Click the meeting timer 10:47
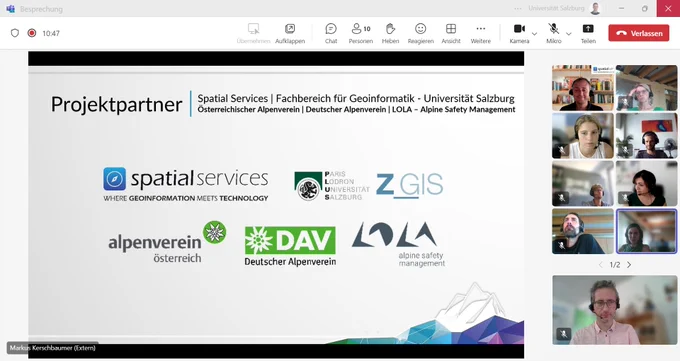Screen dimensions: 680x361 (51, 33)
